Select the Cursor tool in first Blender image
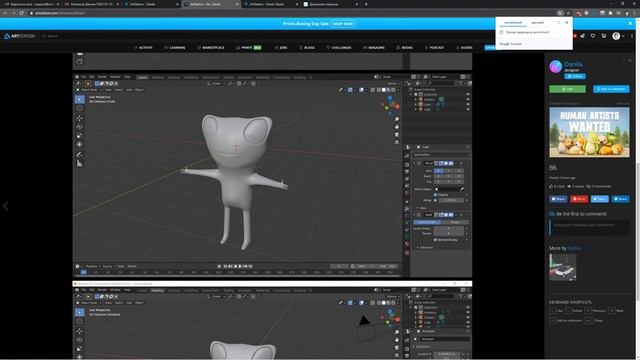Image resolution: width=640 pixels, height=360 pixels. tap(80, 109)
